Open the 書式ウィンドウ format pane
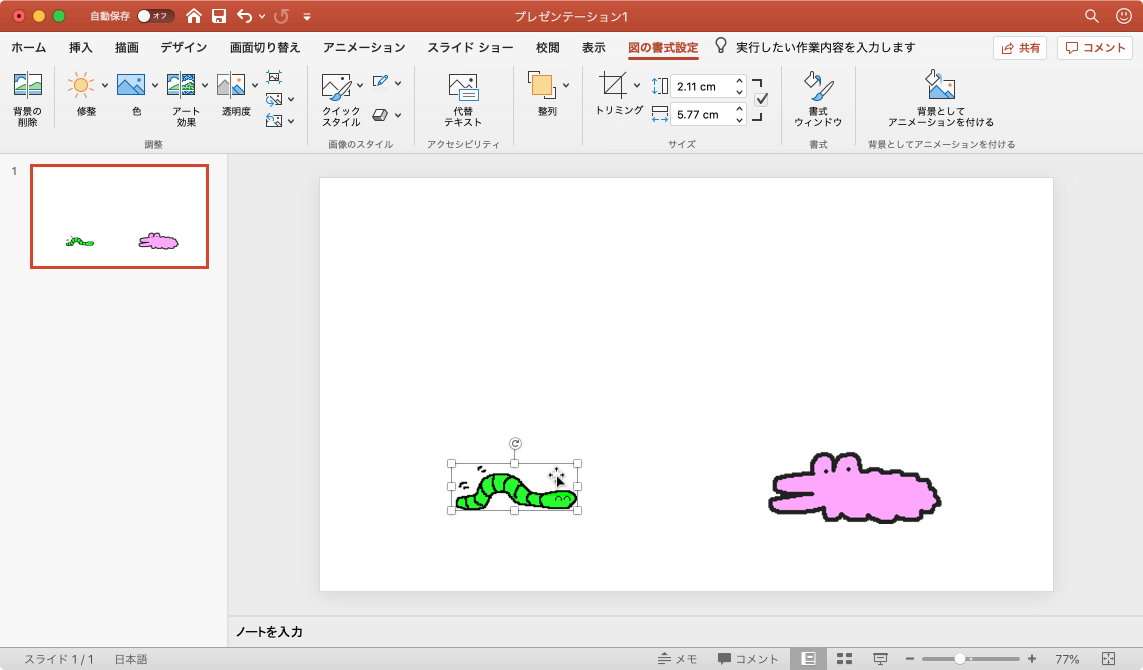This screenshot has height=670, width=1143. [818, 88]
